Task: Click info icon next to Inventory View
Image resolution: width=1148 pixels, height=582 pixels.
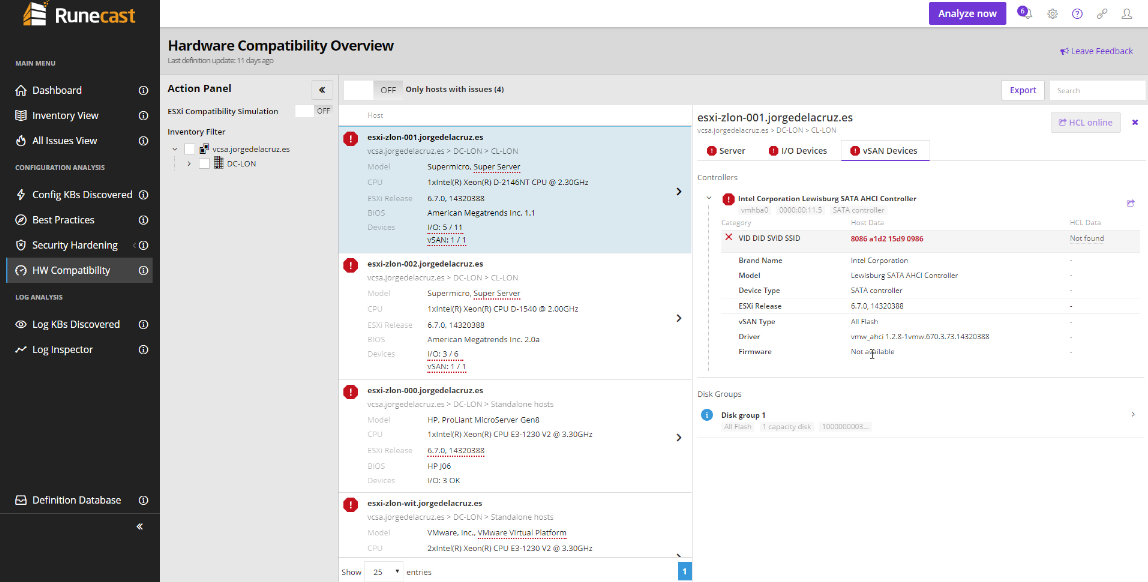Action: 144,116
